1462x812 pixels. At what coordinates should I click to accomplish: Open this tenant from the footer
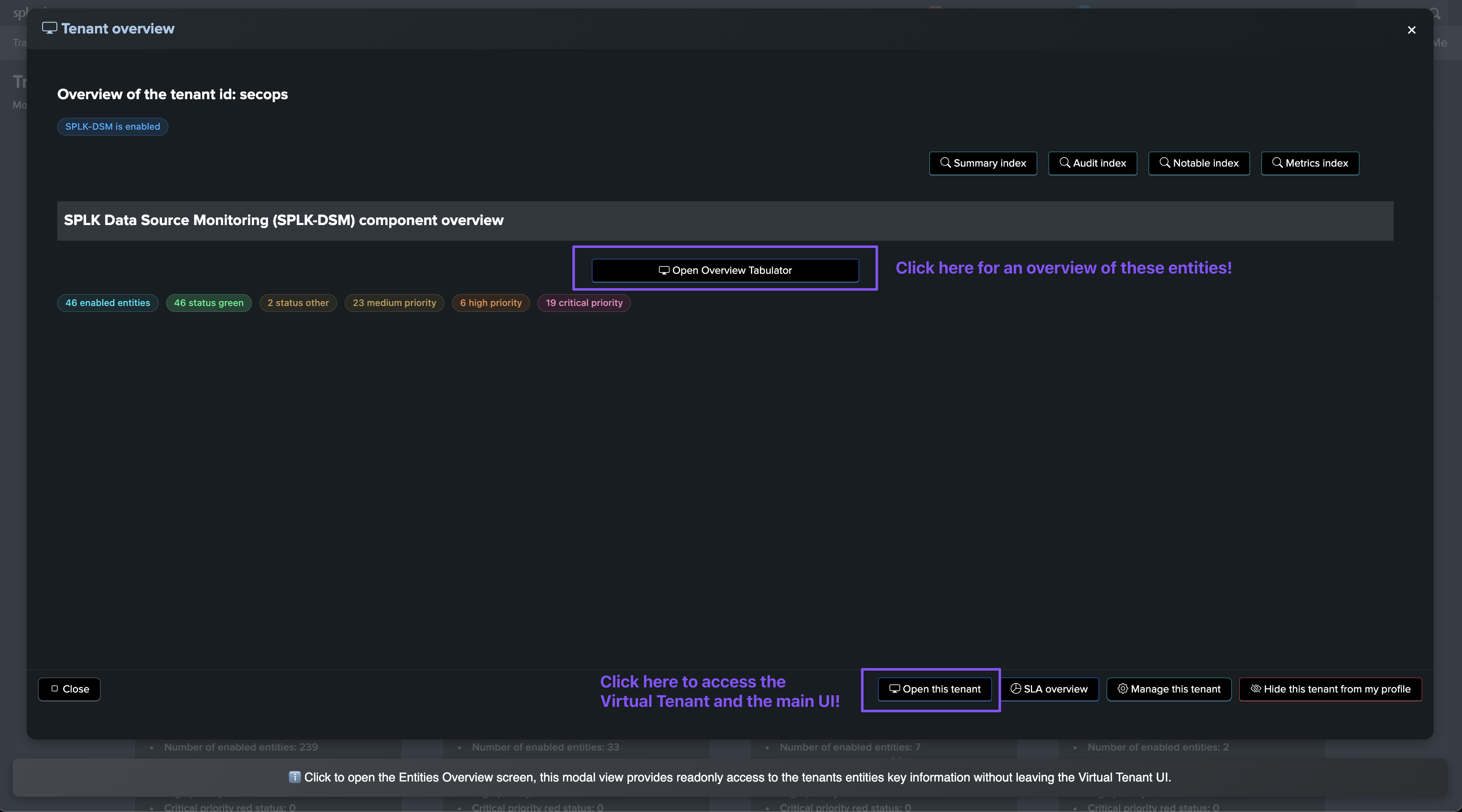coord(934,689)
